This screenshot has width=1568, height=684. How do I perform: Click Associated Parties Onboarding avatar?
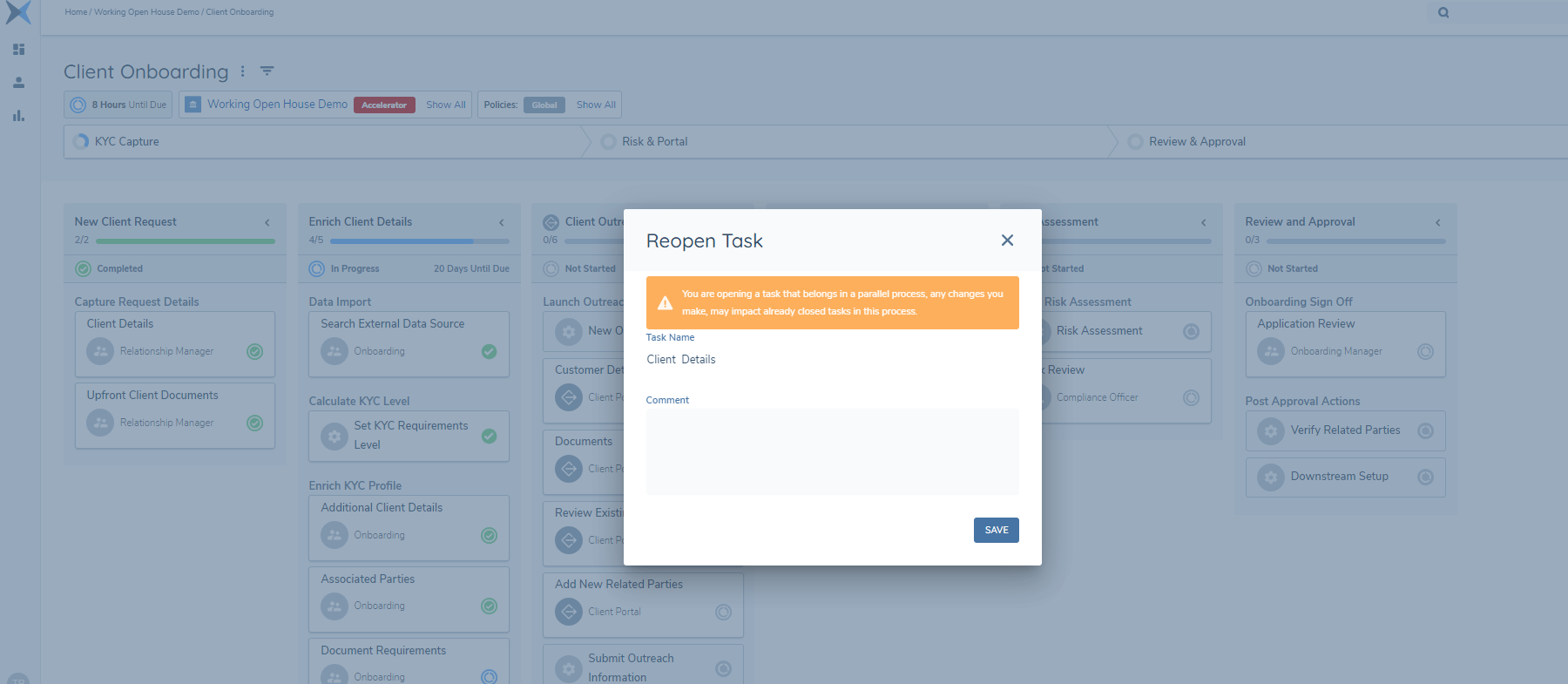[x=335, y=606]
